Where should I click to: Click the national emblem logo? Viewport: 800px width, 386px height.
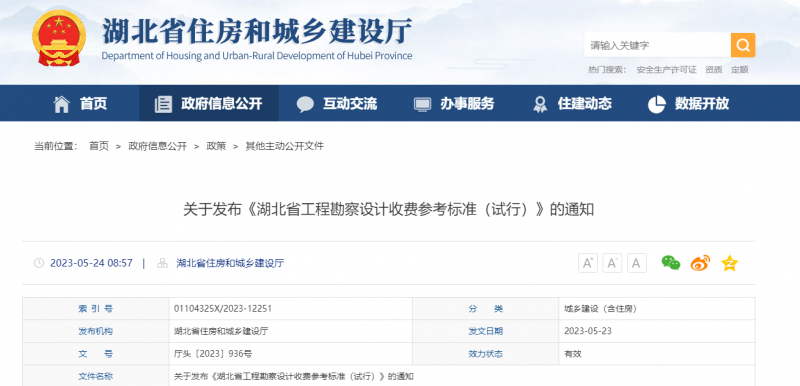pos(59,38)
